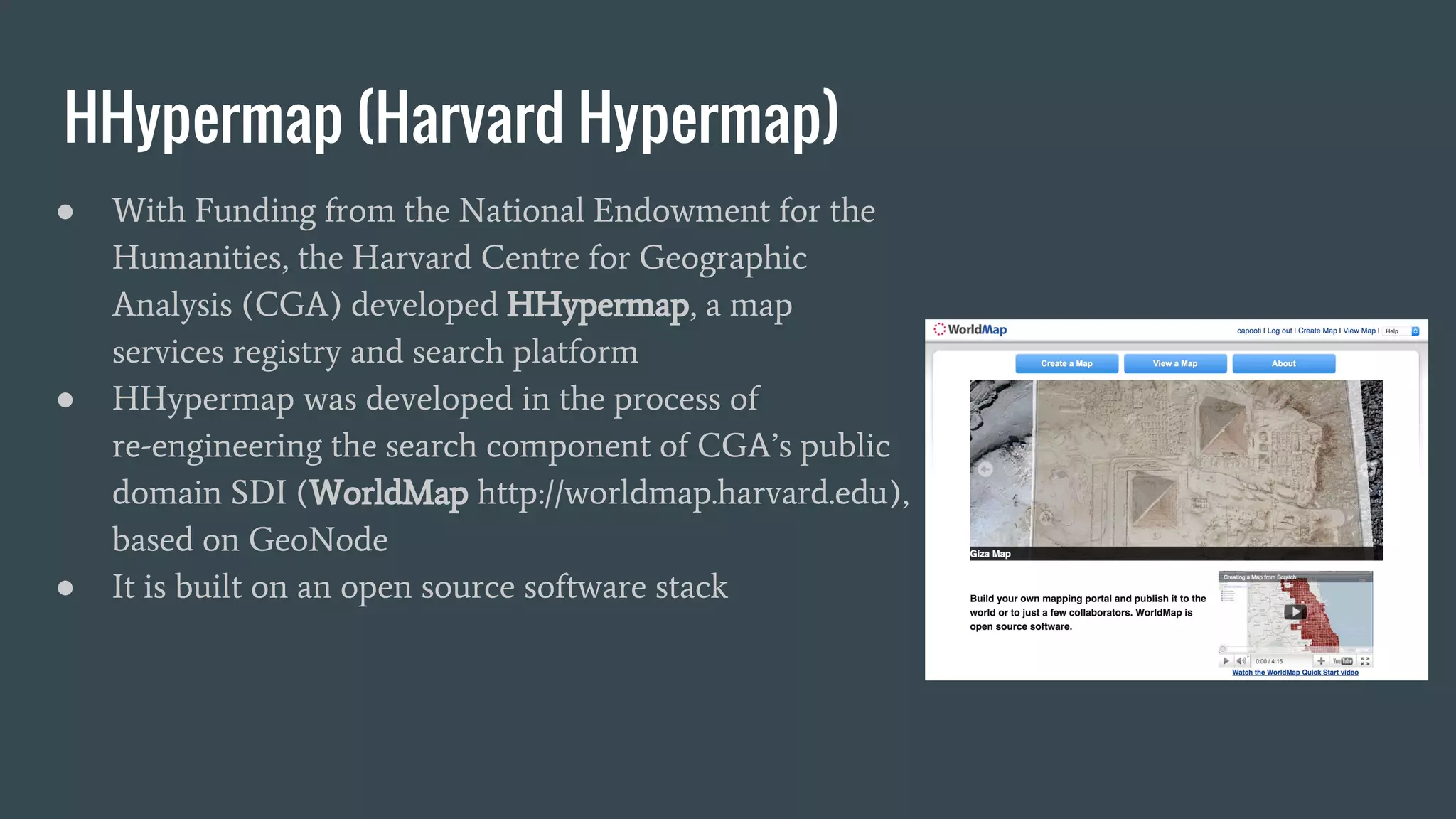Viewport: 1456px width, 819px height.
Task: Expand the Help dropdown
Action: [1401, 331]
